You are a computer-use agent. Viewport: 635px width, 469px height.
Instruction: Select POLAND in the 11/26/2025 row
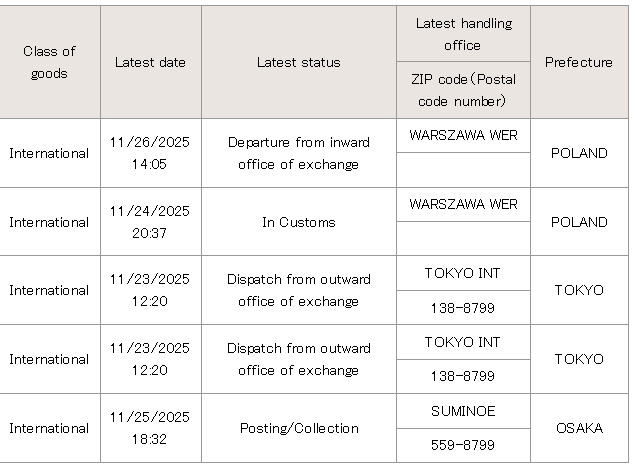coord(578,153)
